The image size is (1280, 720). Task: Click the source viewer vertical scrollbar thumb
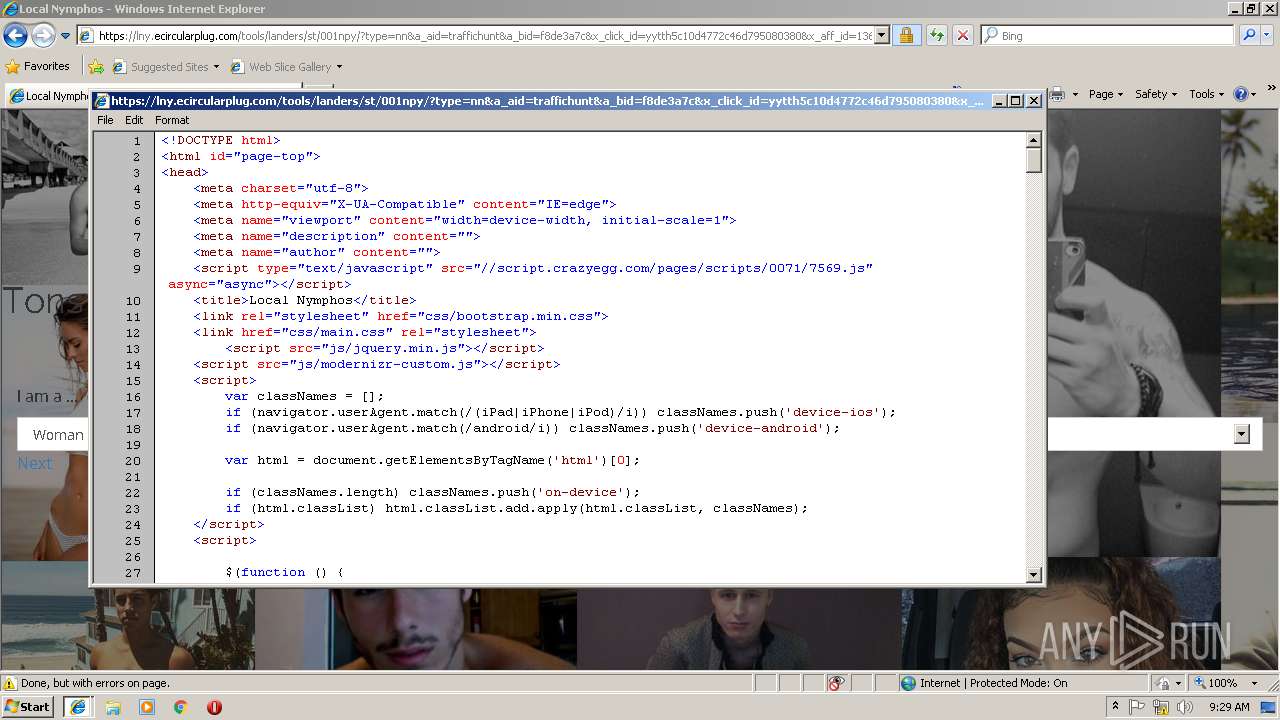coord(1034,160)
